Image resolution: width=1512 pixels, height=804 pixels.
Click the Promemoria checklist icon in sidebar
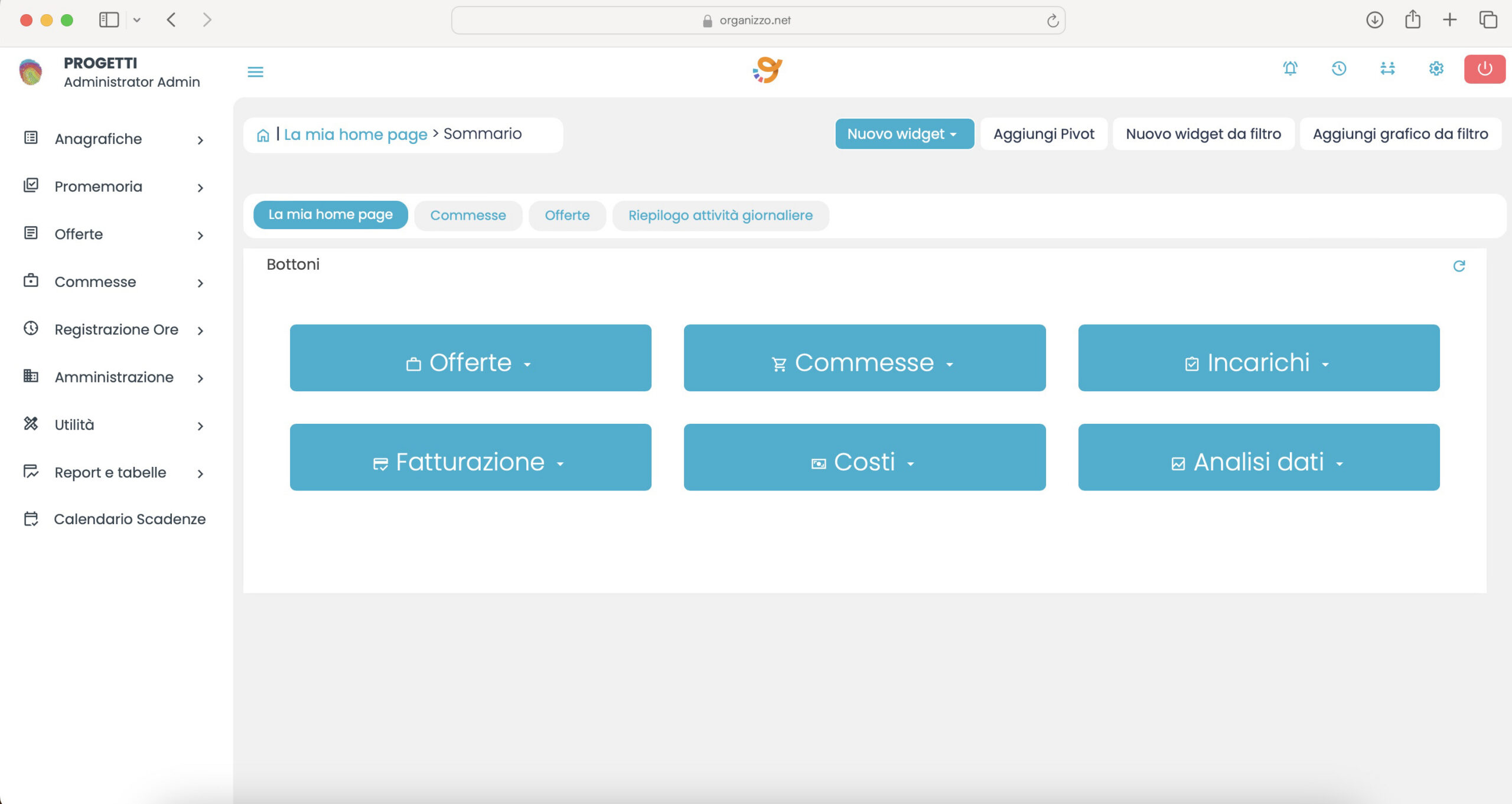coord(31,185)
